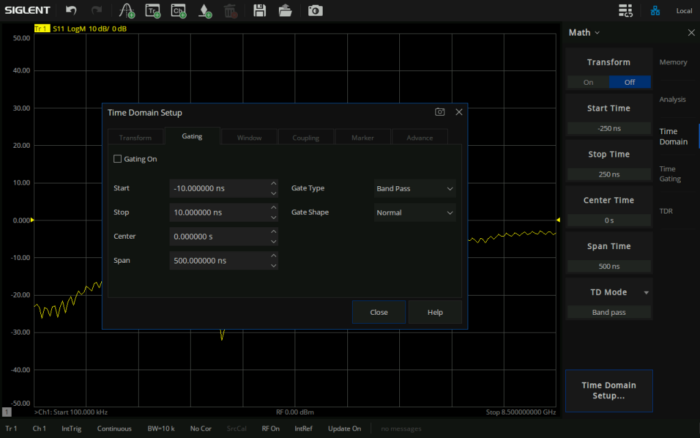
Task: Switch Transform to On
Action: (x=588, y=82)
